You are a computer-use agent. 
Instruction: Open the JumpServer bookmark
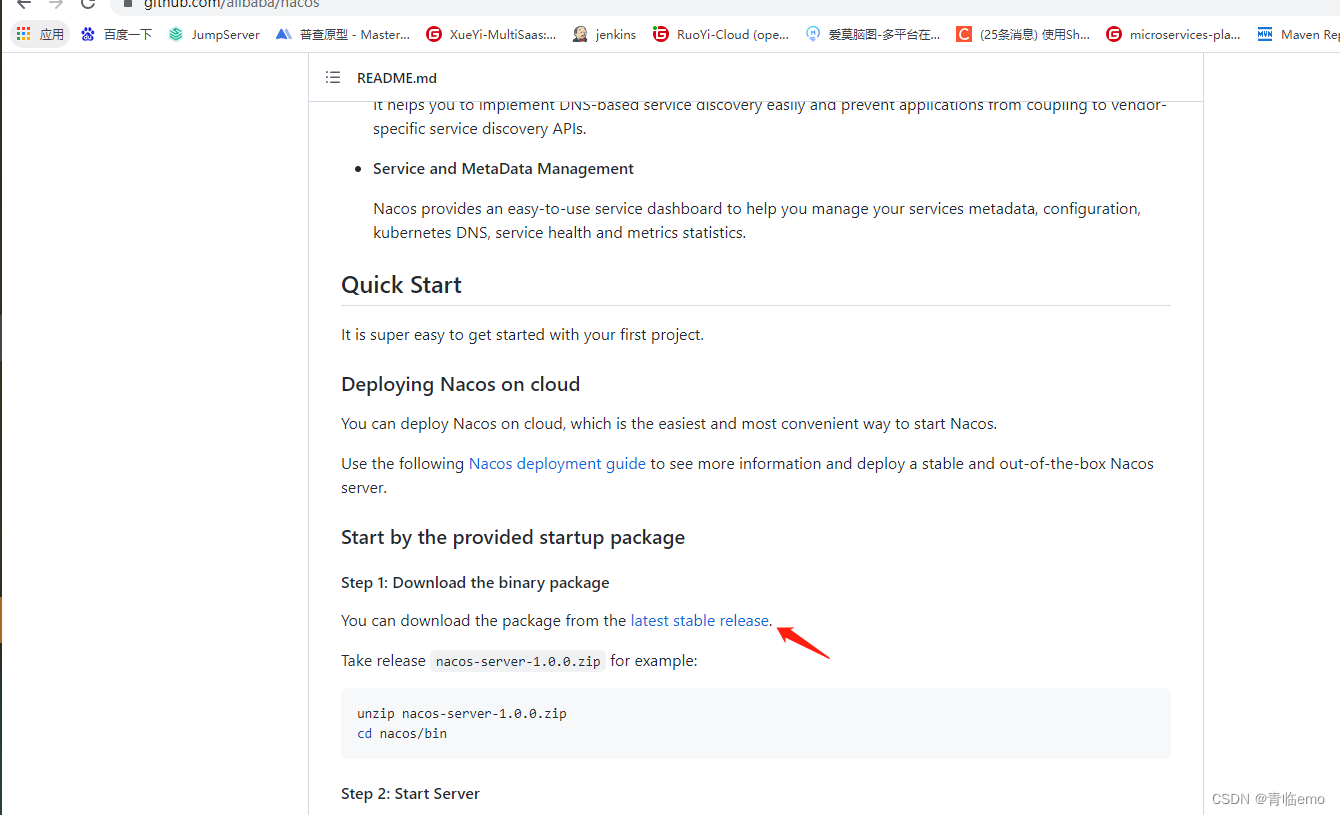point(214,34)
